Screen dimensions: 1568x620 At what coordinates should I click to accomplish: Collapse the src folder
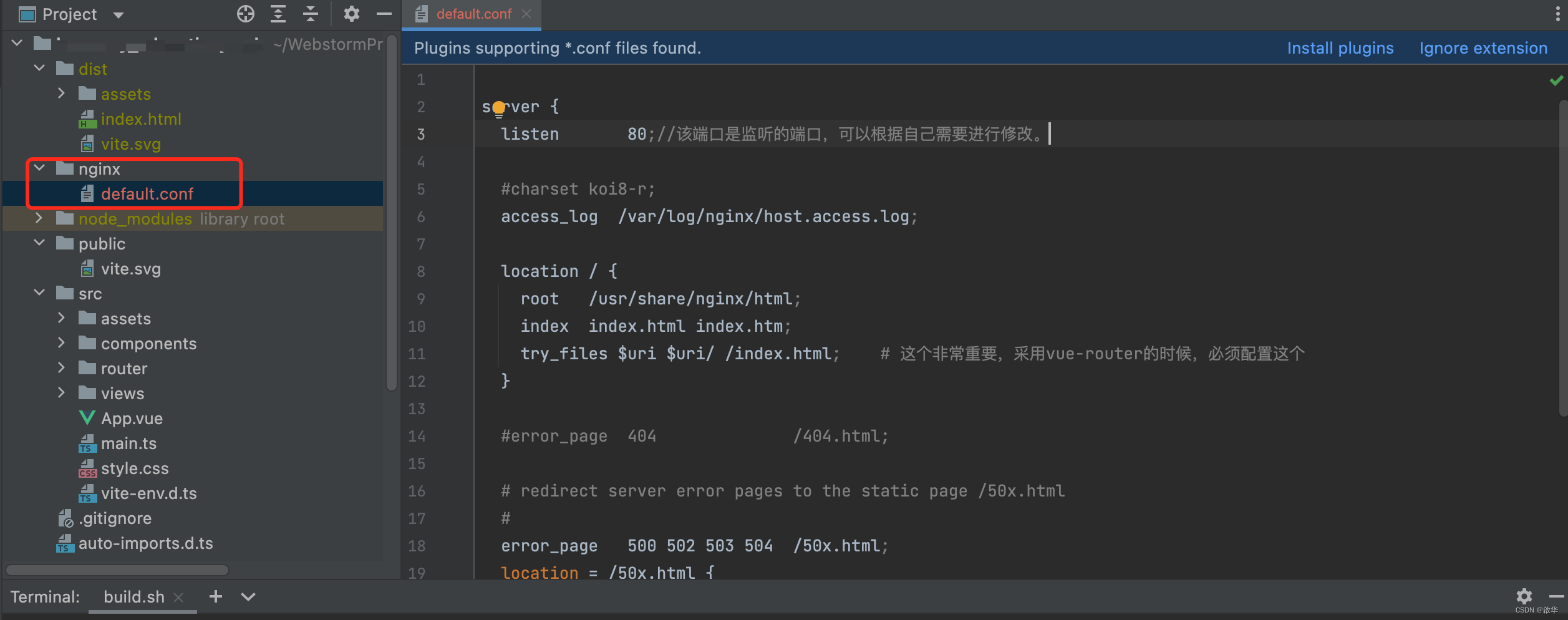pyautogui.click(x=39, y=293)
